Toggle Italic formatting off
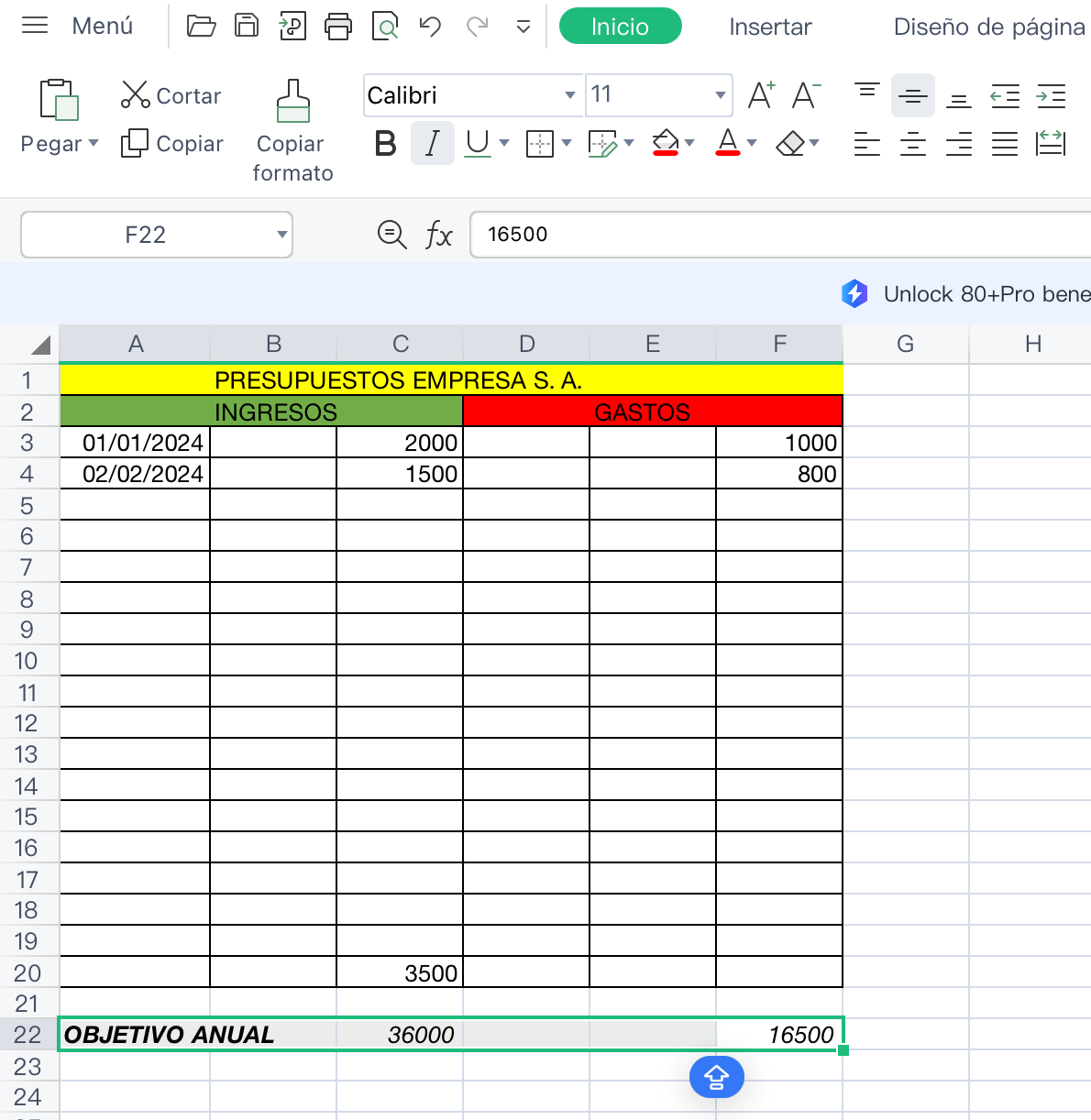This screenshot has height=1120, width=1091. point(433,144)
